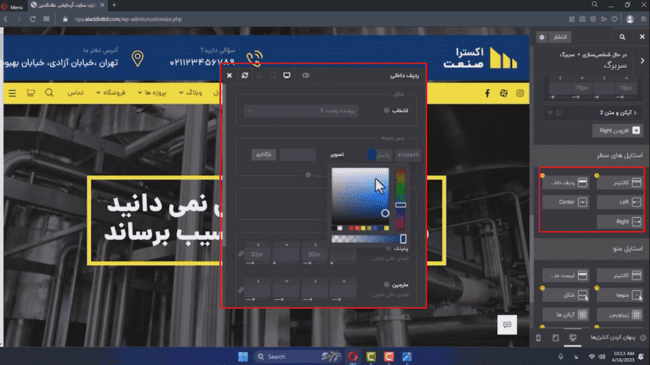Click the selection help info icon

click(386, 110)
